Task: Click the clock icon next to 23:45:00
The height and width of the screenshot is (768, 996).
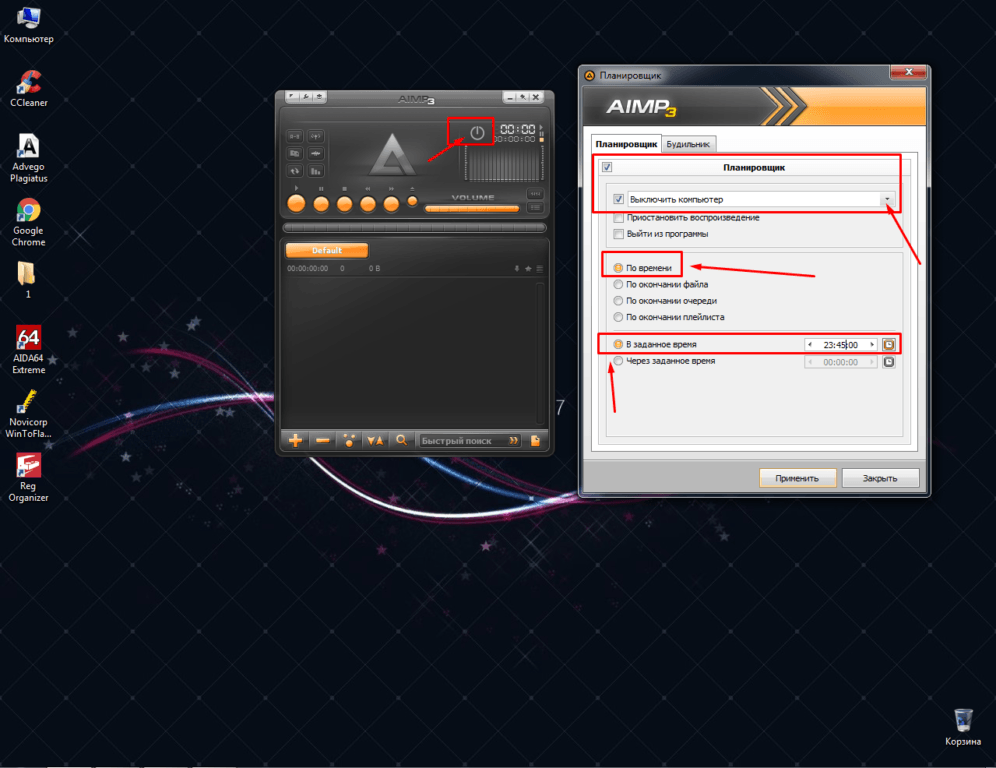Action: (x=889, y=345)
